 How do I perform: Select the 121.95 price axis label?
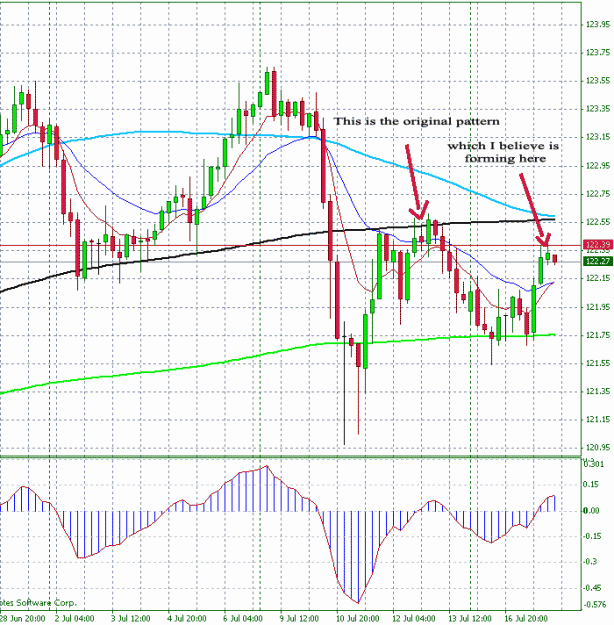pyautogui.click(x=598, y=307)
